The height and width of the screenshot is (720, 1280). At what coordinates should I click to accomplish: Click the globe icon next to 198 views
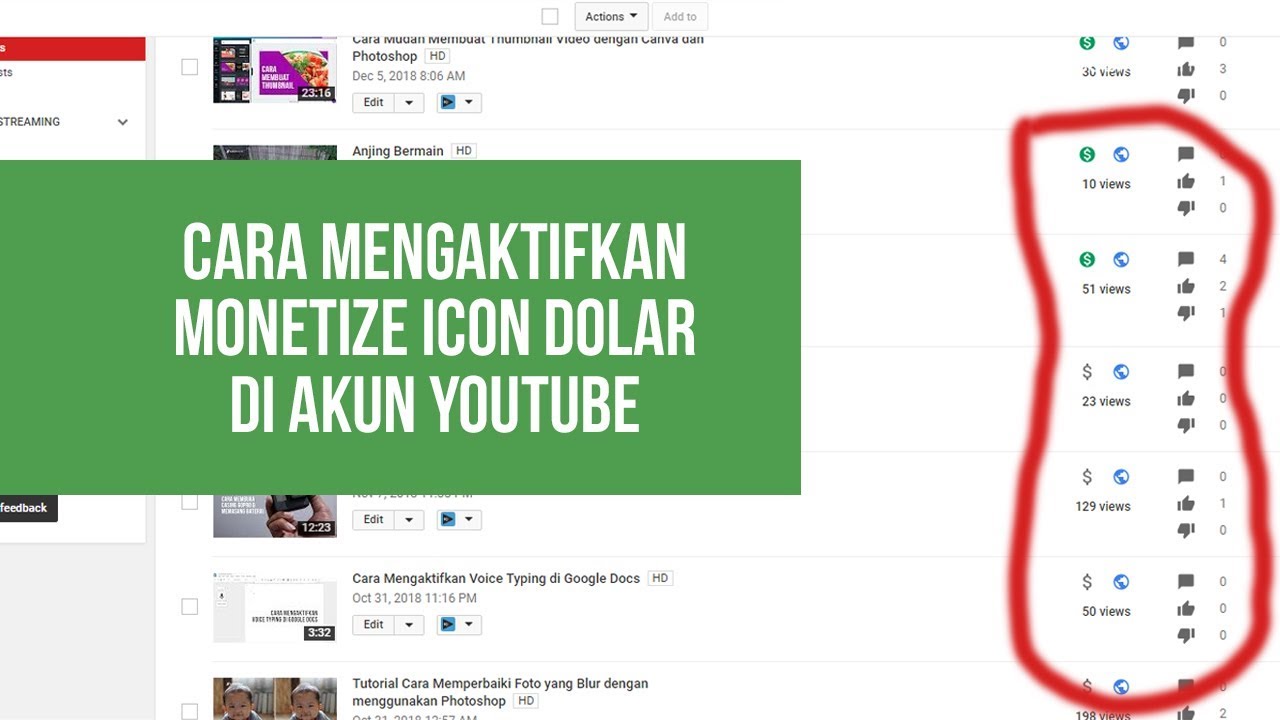[1121, 687]
